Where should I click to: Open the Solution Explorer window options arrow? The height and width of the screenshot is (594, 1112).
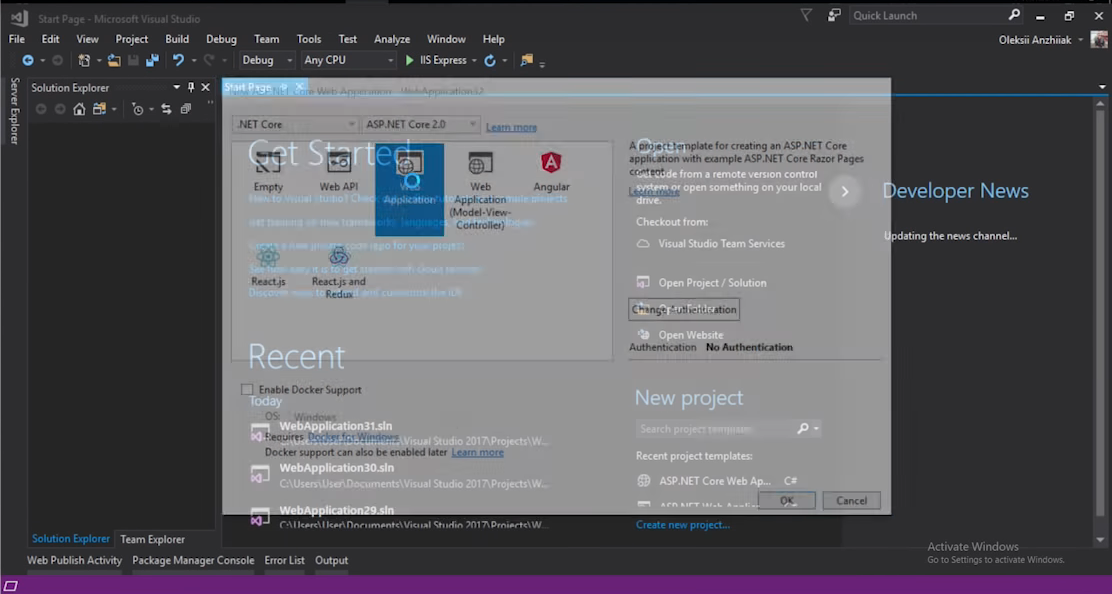point(176,87)
